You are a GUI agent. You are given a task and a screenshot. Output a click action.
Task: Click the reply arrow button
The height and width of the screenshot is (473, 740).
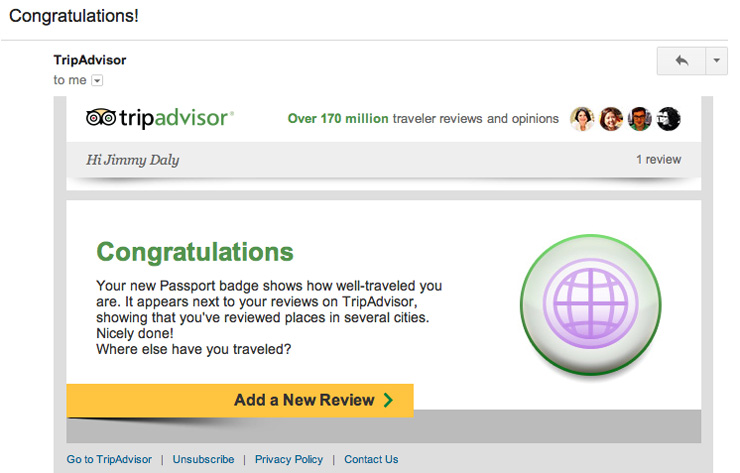(x=681, y=60)
